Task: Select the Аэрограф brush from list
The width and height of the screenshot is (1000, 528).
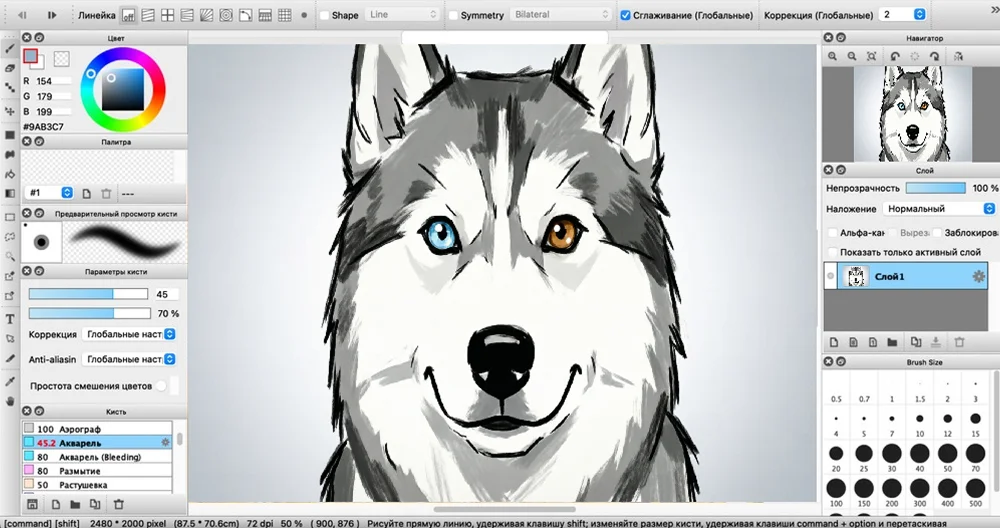Action: pyautogui.click(x=98, y=429)
